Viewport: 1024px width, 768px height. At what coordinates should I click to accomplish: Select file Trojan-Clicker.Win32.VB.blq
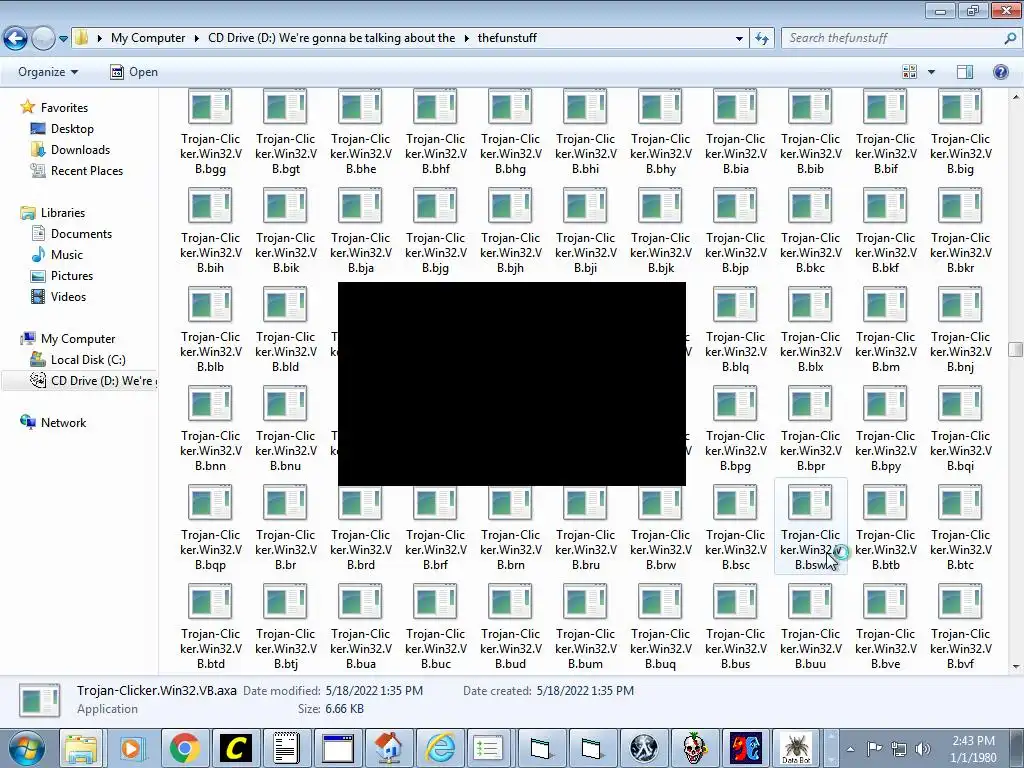[x=735, y=330]
